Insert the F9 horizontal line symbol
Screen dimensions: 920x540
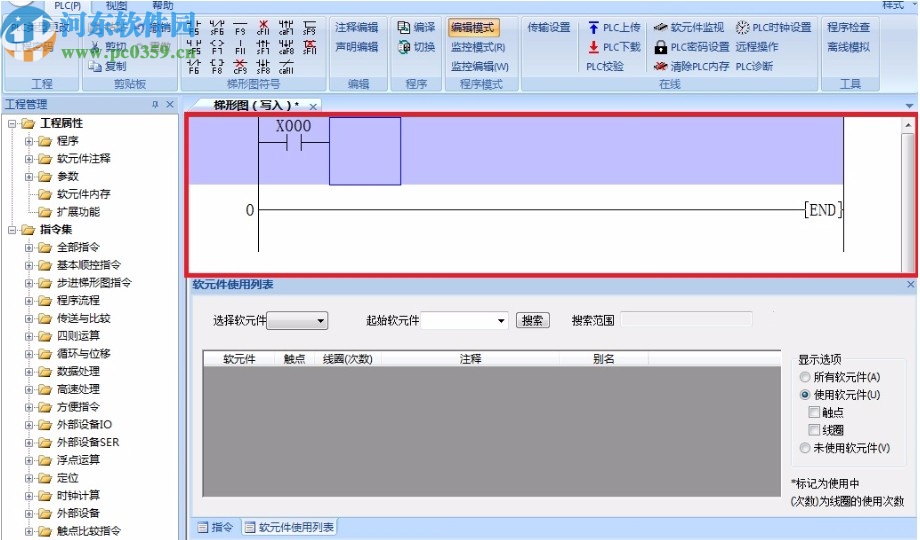coord(241,28)
